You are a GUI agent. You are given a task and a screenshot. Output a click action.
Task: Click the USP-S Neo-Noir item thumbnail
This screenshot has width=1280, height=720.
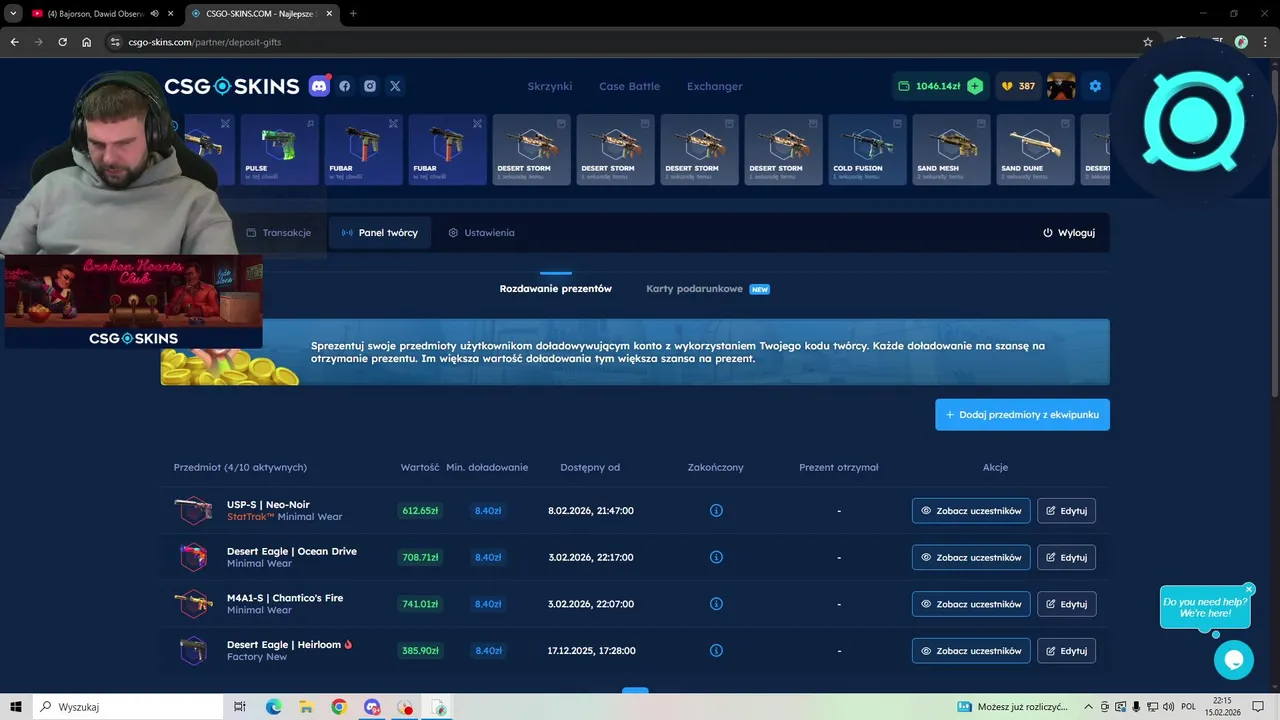click(193, 511)
